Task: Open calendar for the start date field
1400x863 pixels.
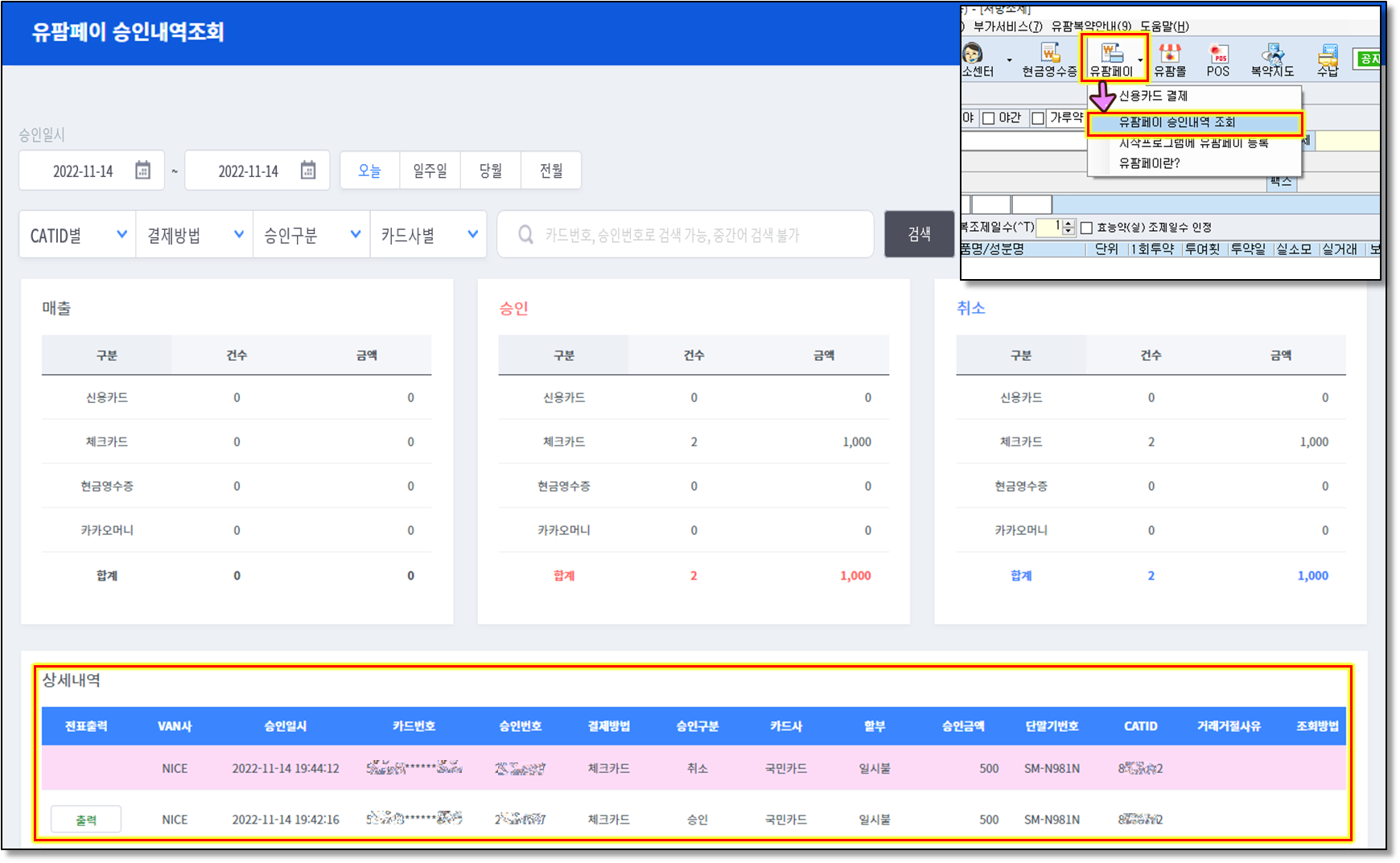Action: click(142, 171)
